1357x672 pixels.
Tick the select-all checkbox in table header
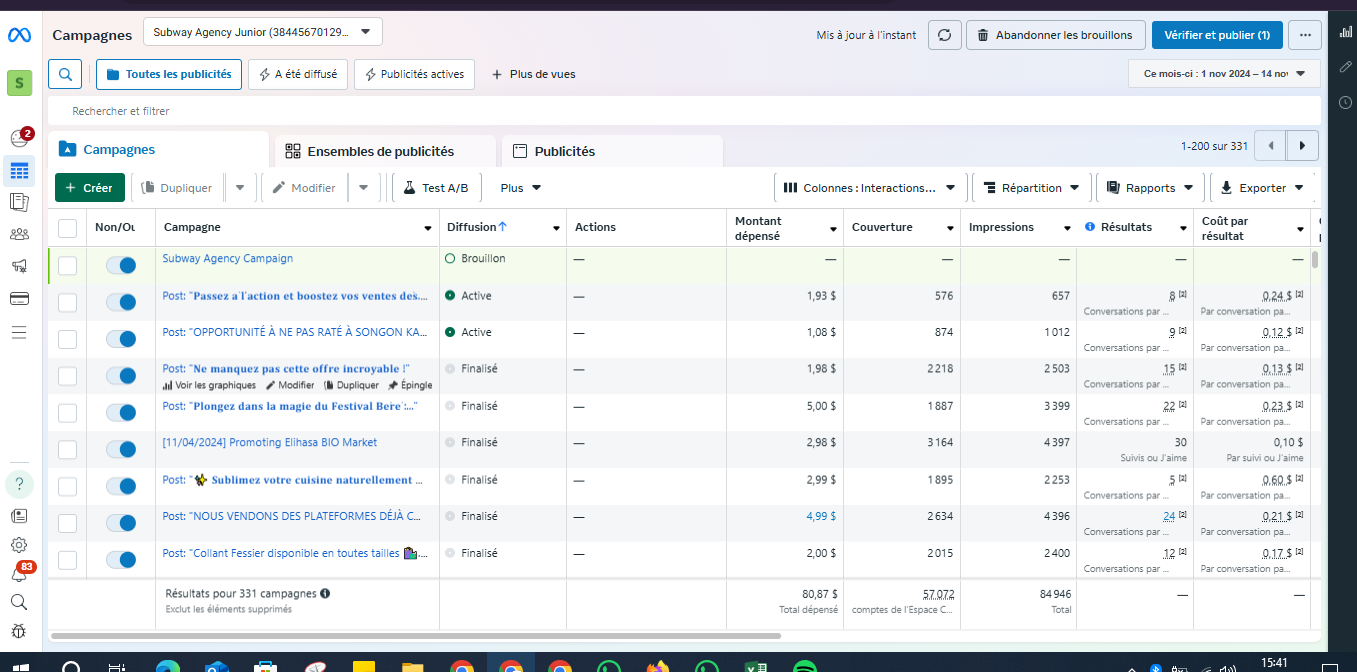(67, 228)
